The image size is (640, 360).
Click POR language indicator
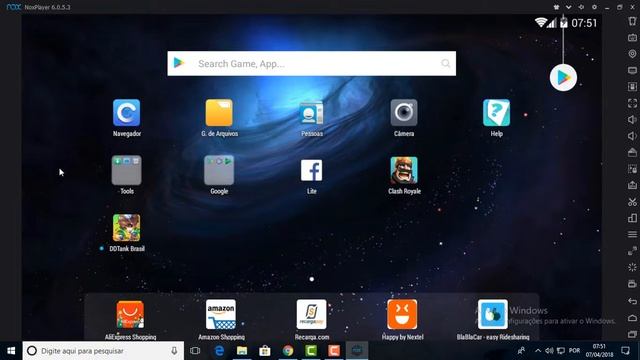(x=574, y=351)
